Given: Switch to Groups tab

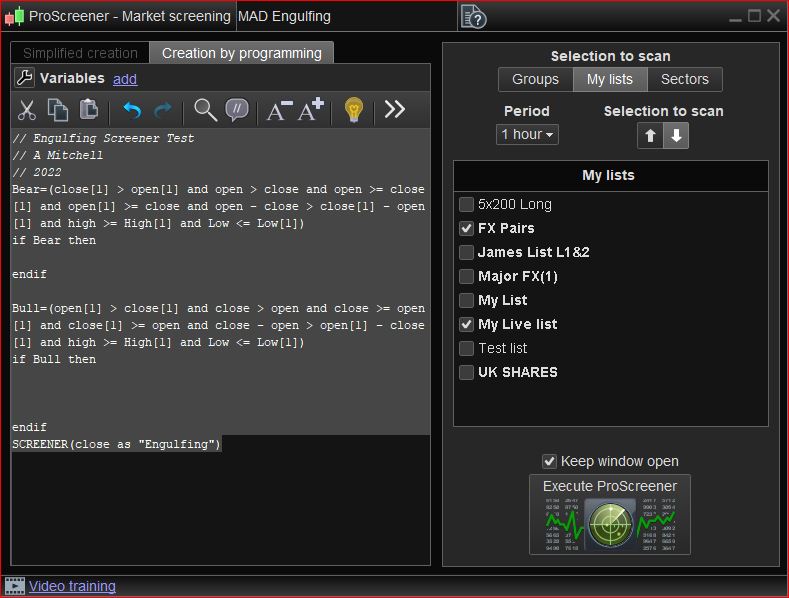Looking at the screenshot, I should [x=535, y=79].
